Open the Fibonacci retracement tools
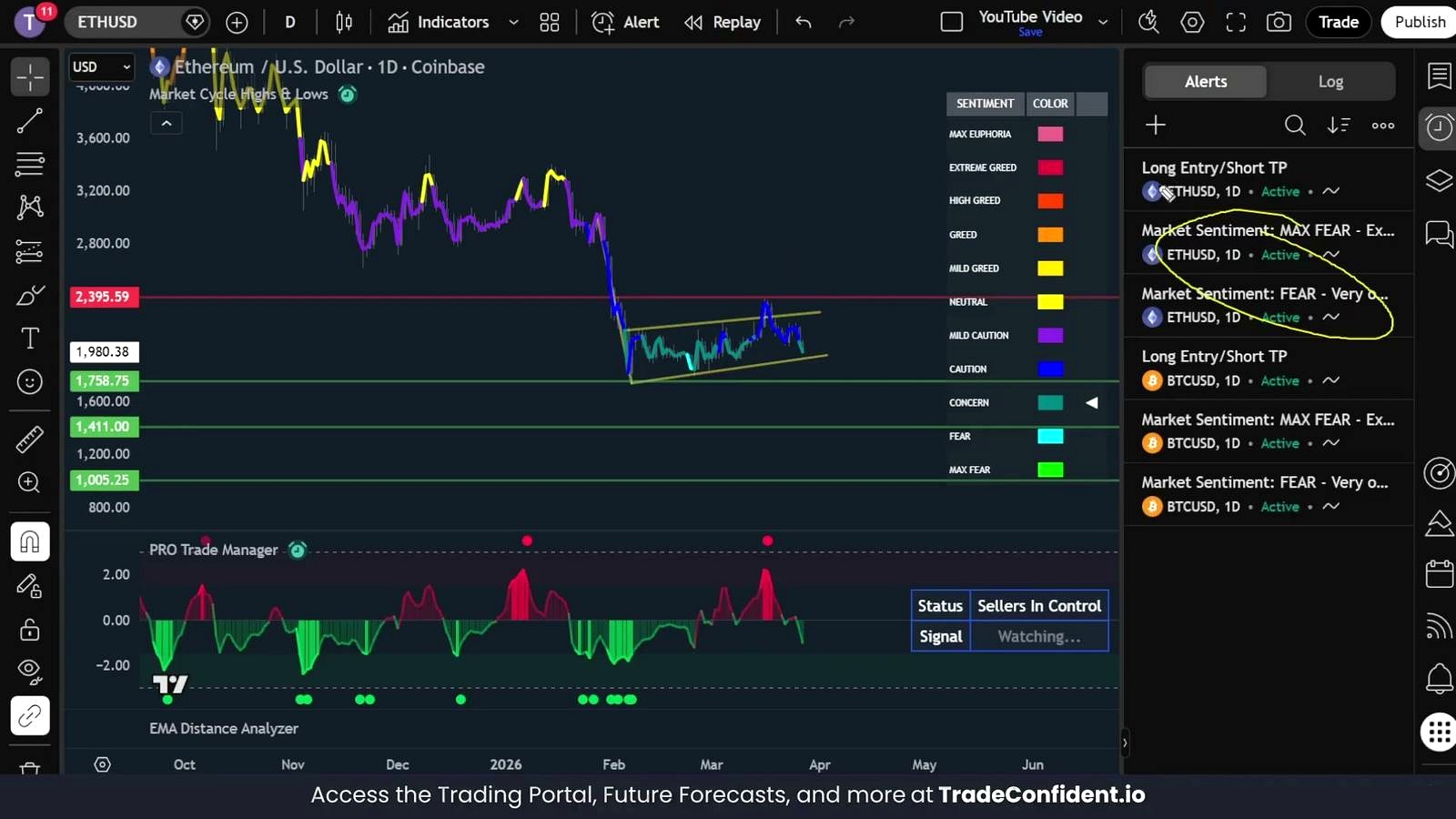This screenshot has width=1456, height=819. click(30, 164)
